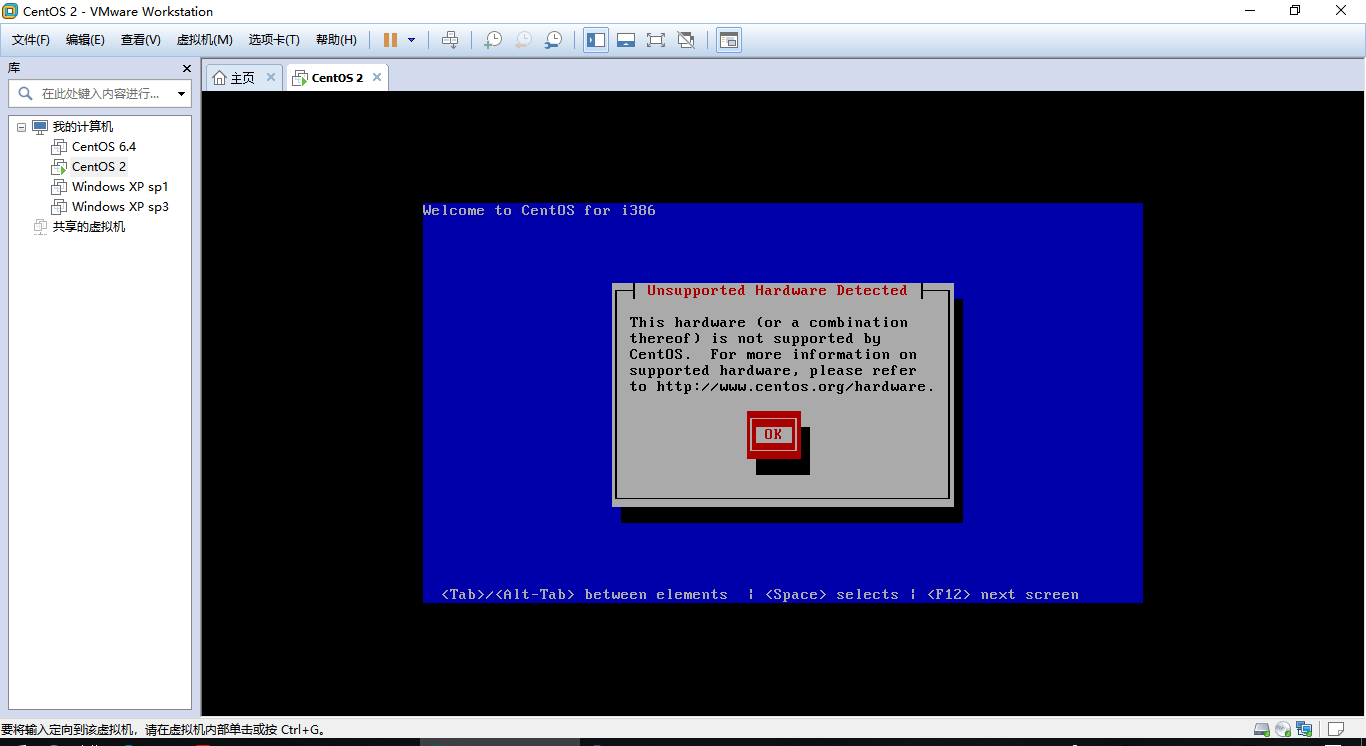This screenshot has height=746, width=1366.
Task: Select 共享的虚拟机 in the library
Action: pyautogui.click(x=89, y=227)
